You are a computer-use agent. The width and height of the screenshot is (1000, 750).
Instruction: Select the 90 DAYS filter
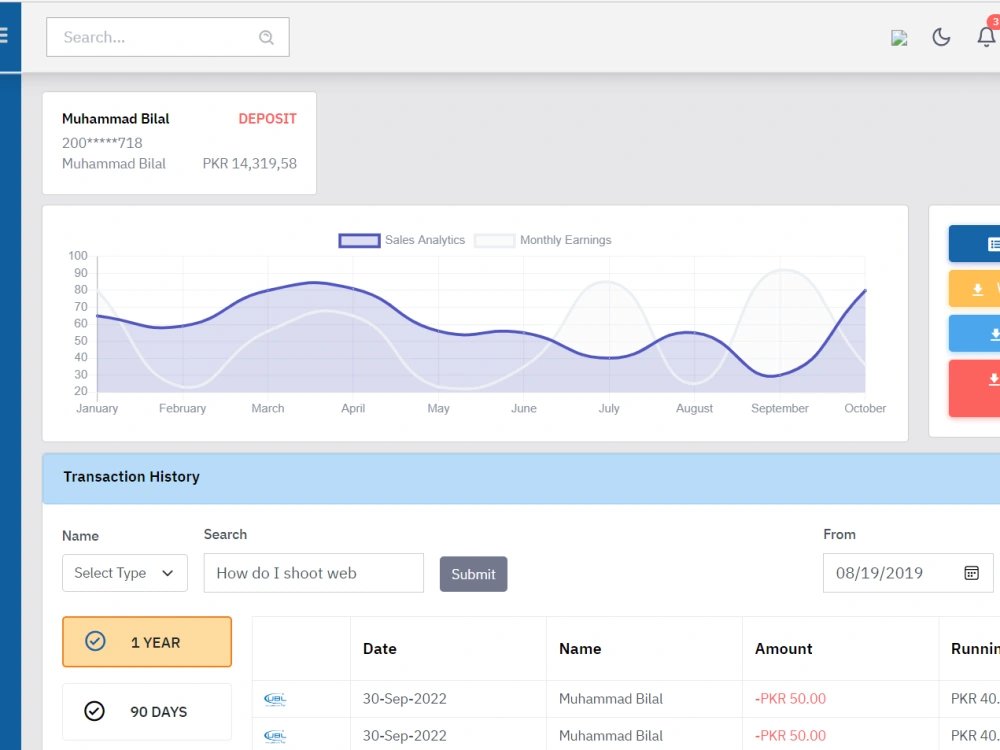click(x=147, y=711)
